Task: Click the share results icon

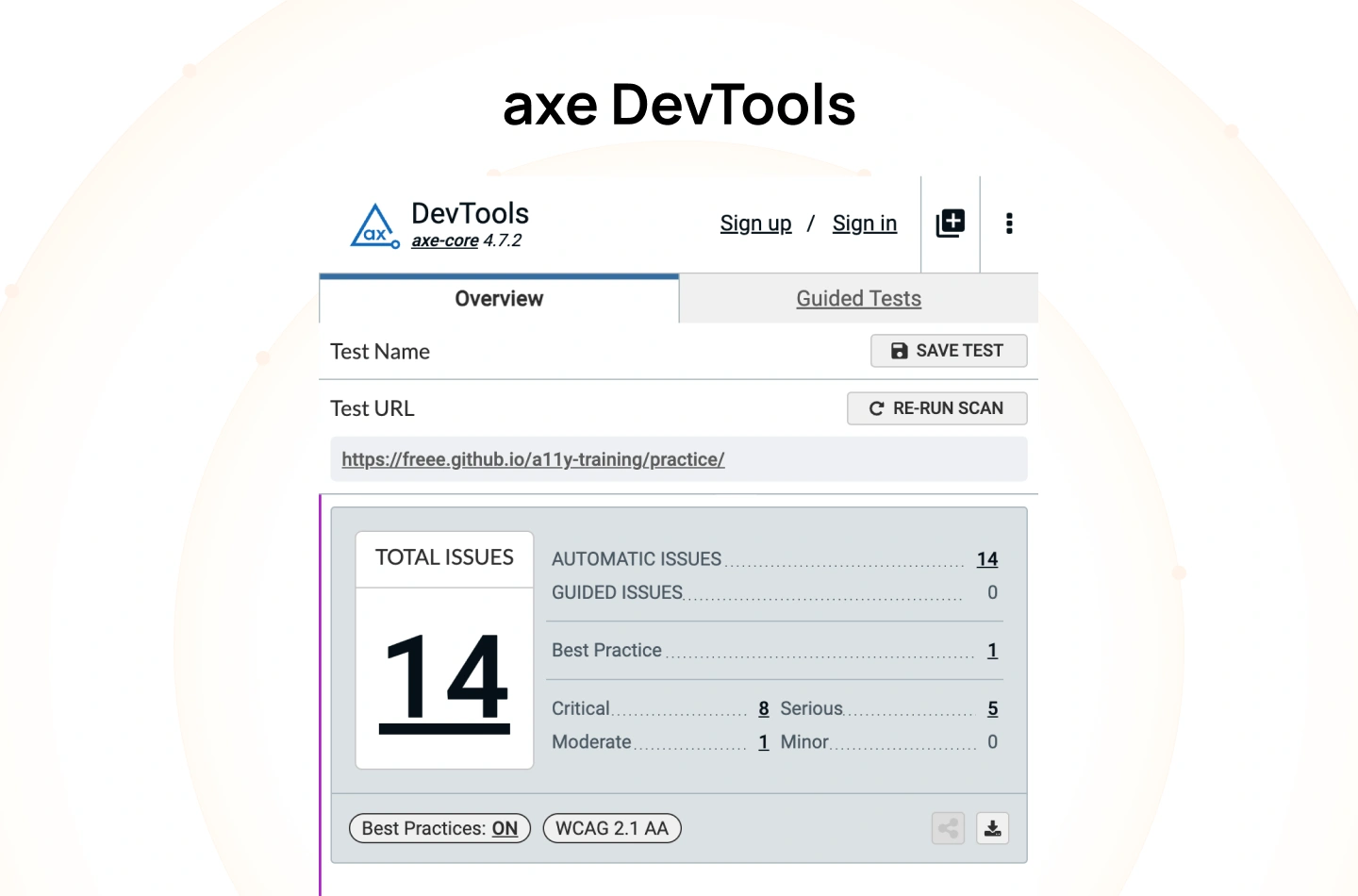Action: tap(948, 828)
